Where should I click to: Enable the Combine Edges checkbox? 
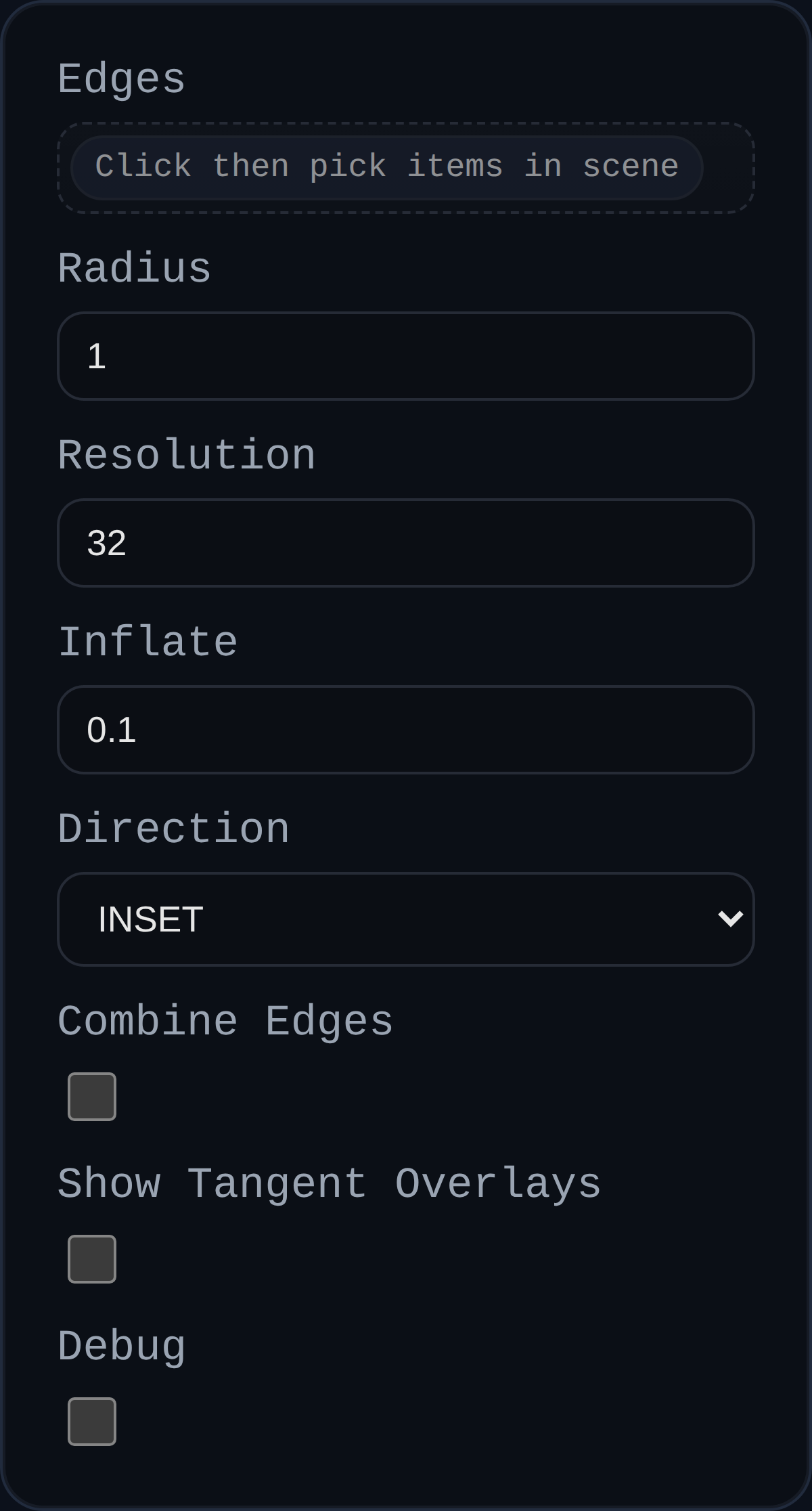pyautogui.click(x=91, y=1096)
